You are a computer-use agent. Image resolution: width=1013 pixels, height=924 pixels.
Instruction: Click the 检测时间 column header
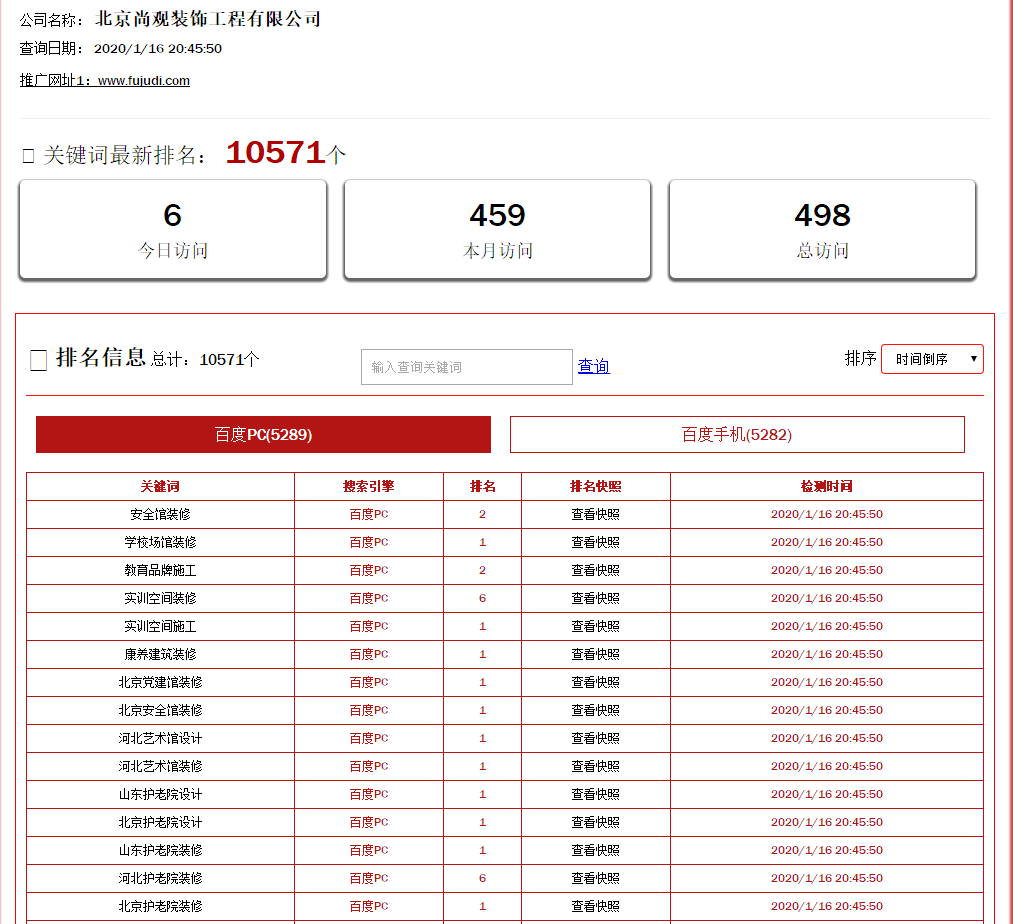(x=826, y=486)
